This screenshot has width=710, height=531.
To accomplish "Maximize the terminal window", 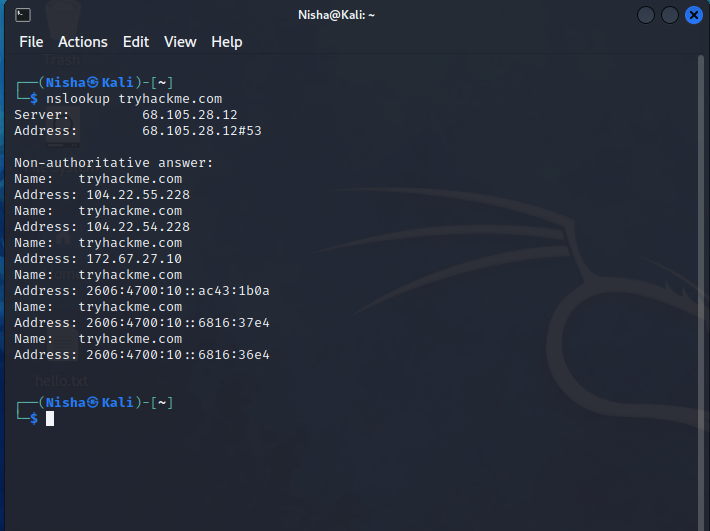I will pos(669,15).
